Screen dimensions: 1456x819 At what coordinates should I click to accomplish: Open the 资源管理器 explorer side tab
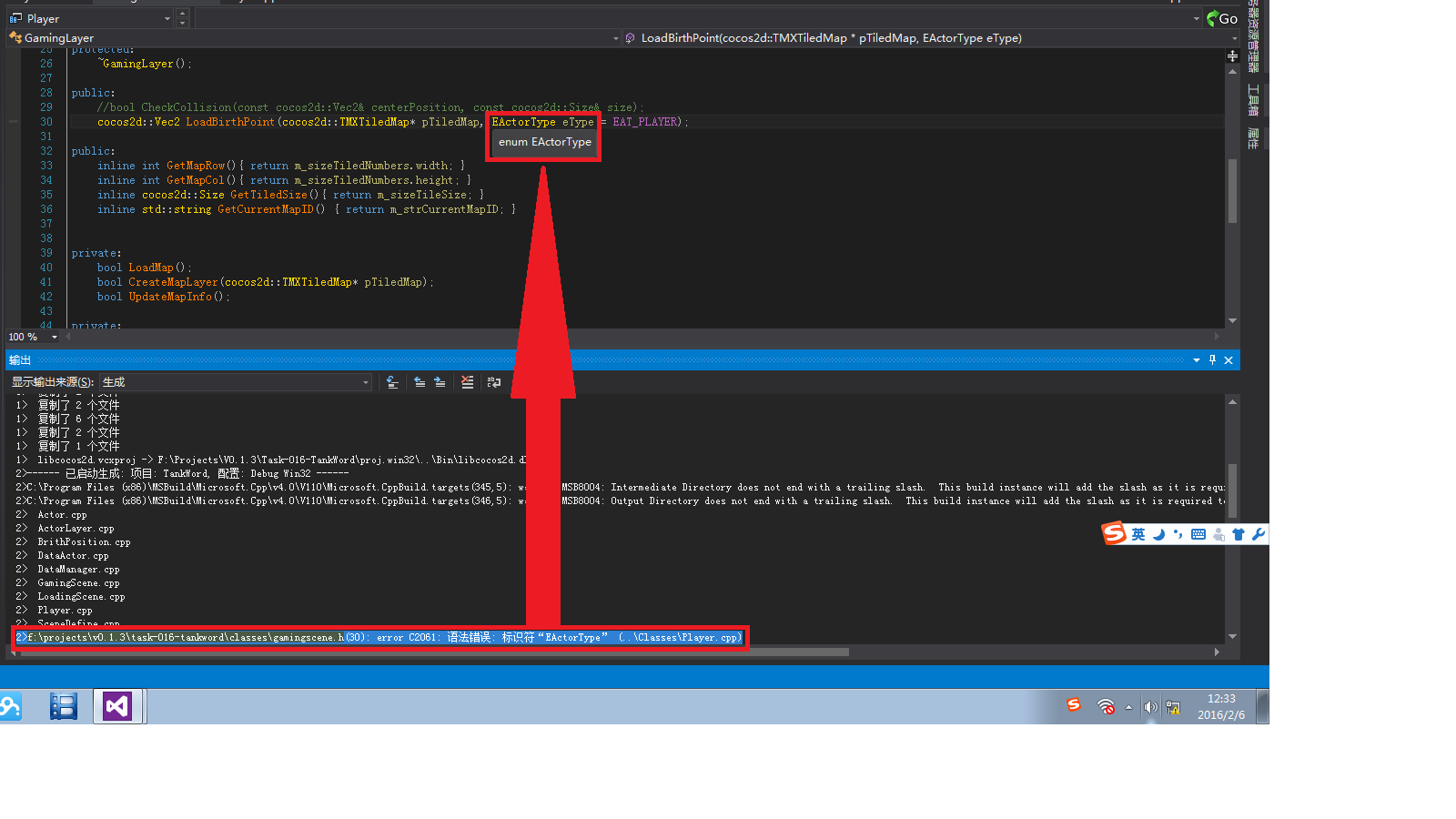point(1253,36)
